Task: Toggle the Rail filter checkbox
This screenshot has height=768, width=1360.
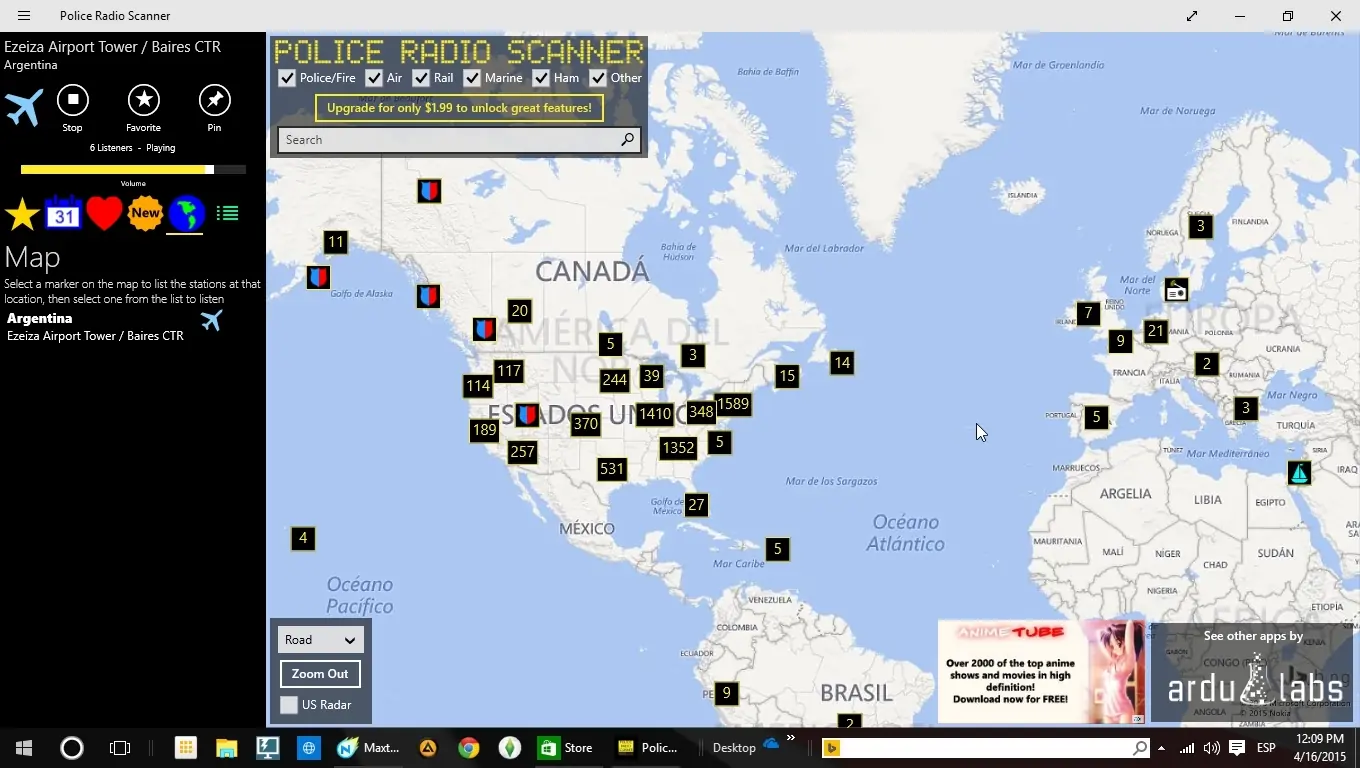Action: (x=421, y=78)
